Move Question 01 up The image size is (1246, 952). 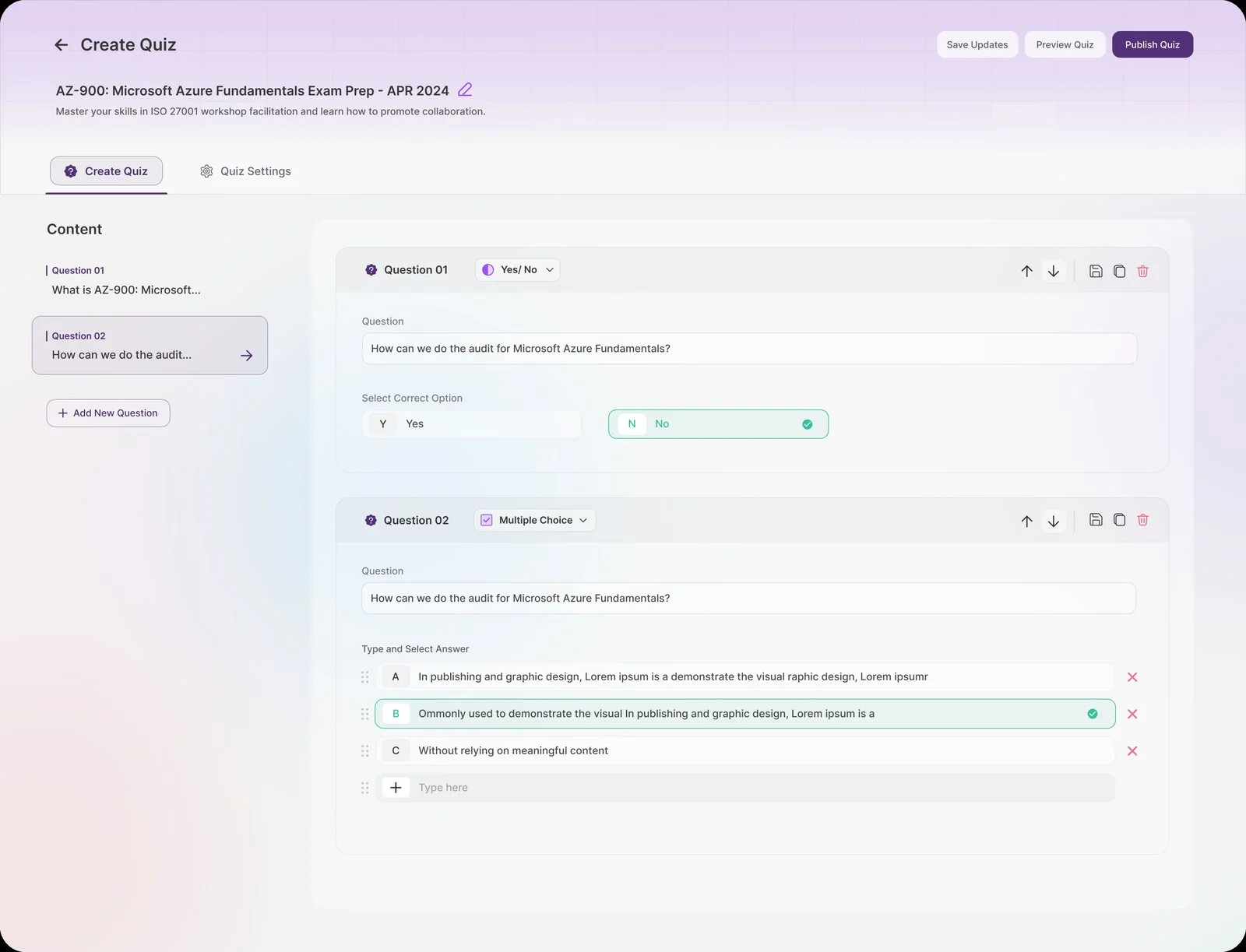(x=1026, y=271)
